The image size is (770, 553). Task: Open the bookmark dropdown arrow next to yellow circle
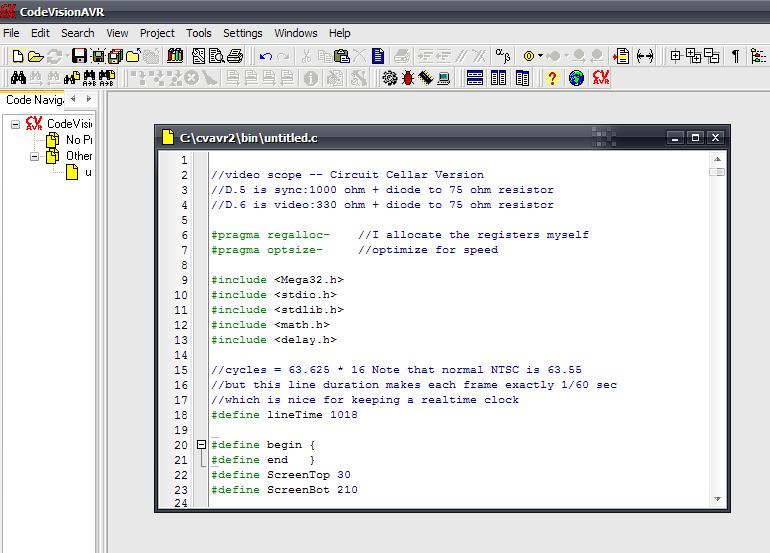coord(541,56)
